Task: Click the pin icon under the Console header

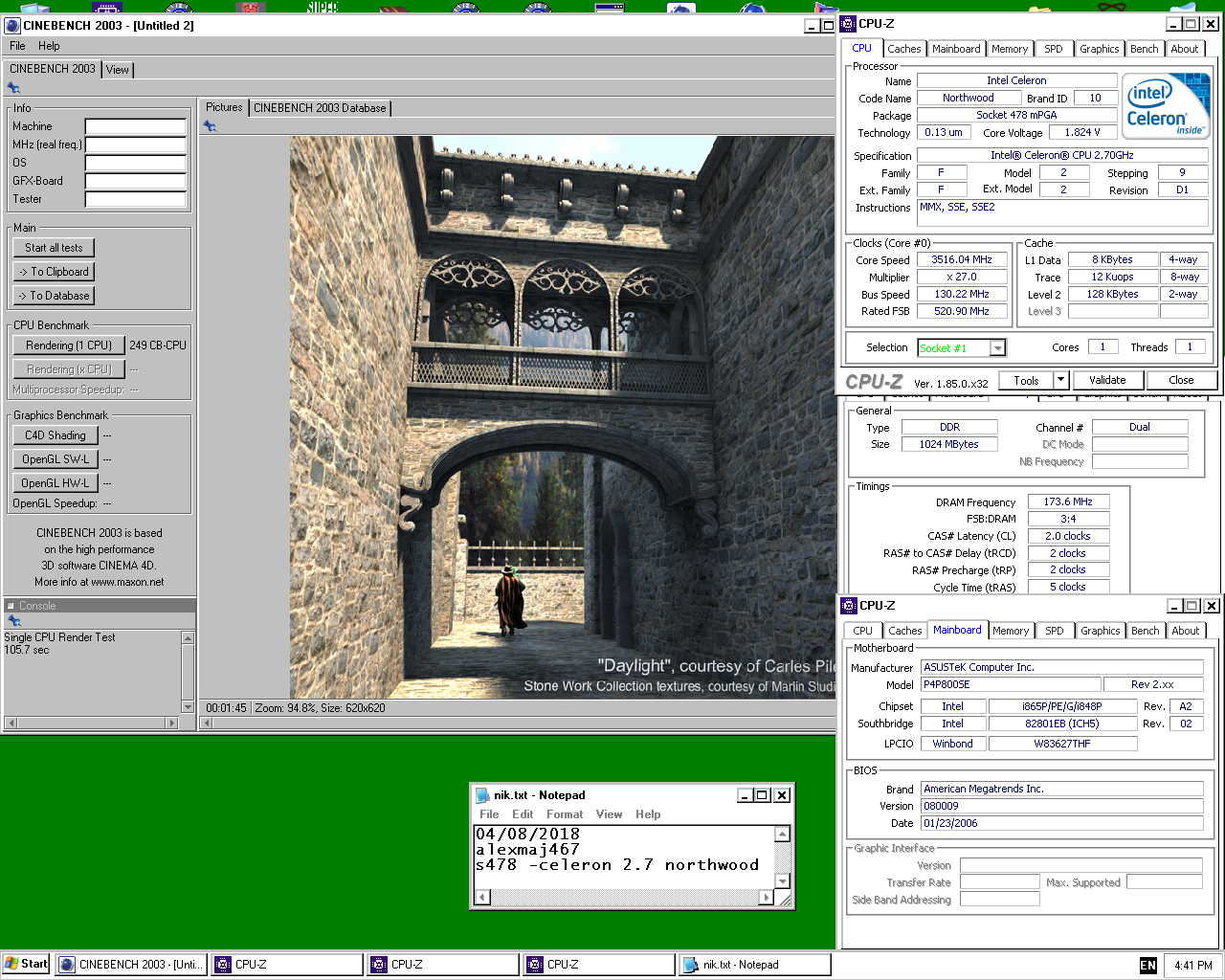Action: click(x=13, y=621)
